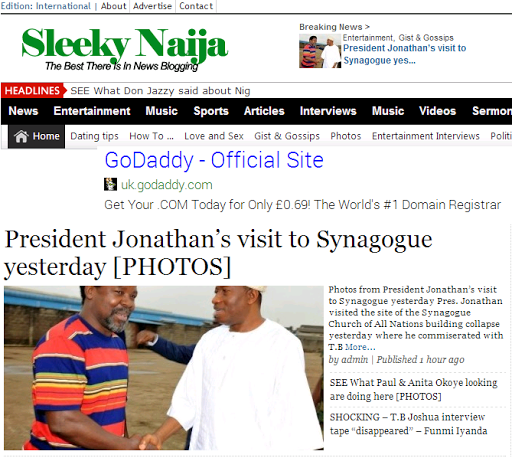
Task: Click the Home house icon
Action: coord(21,136)
